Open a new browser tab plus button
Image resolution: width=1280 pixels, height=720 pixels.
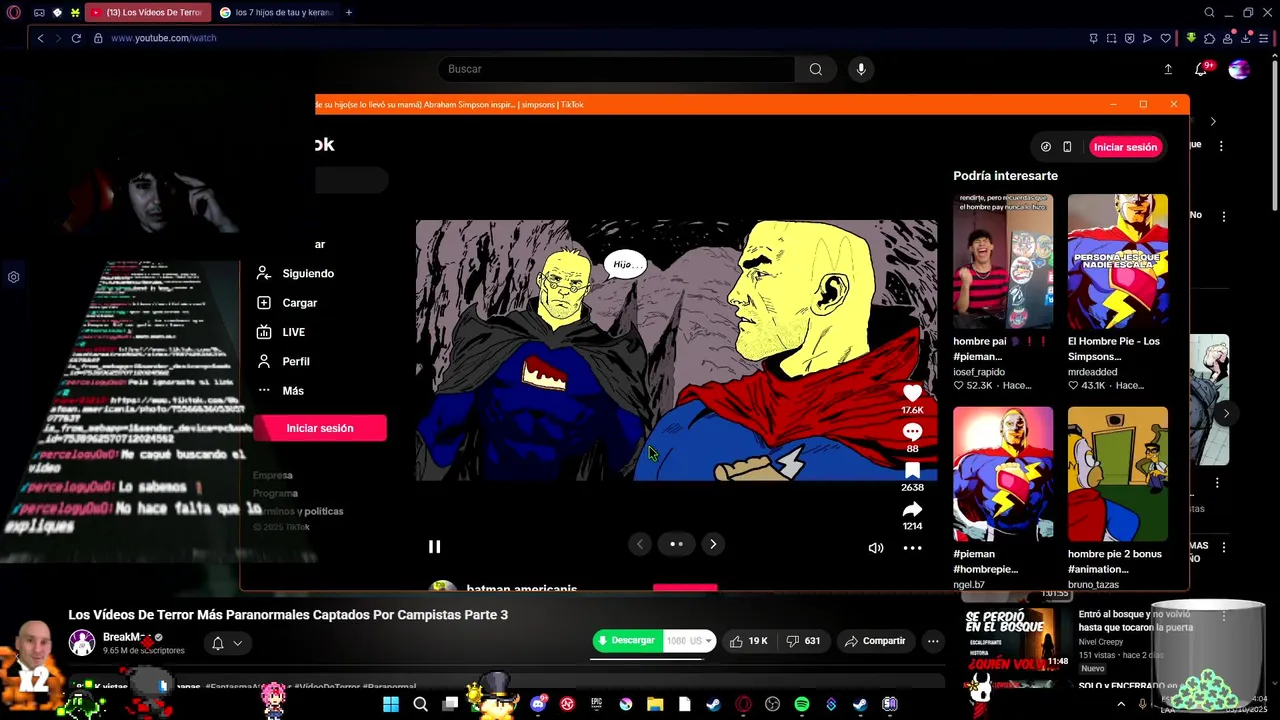click(348, 12)
